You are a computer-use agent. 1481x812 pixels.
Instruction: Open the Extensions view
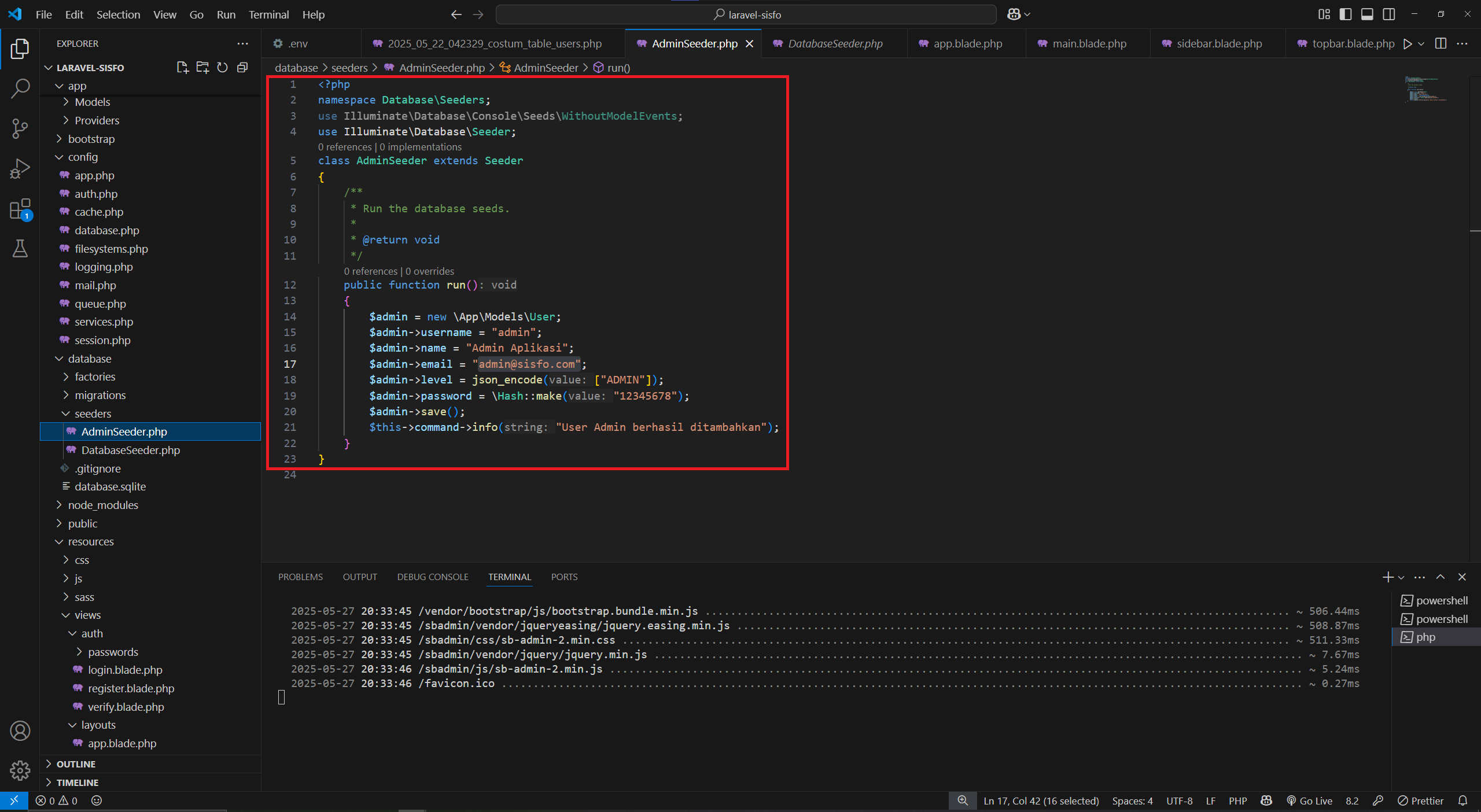(x=20, y=209)
